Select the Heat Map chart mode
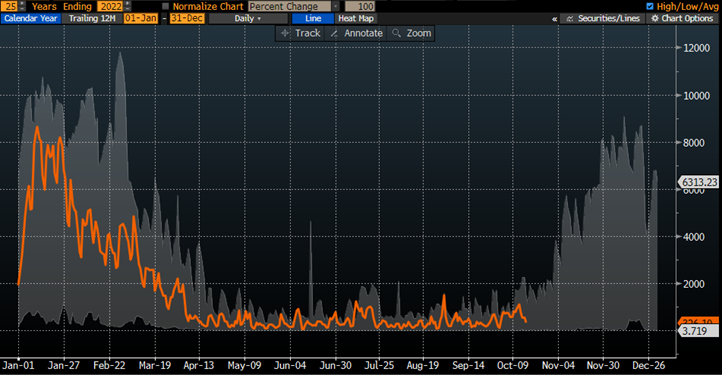The height and width of the screenshot is (375, 722). click(355, 18)
